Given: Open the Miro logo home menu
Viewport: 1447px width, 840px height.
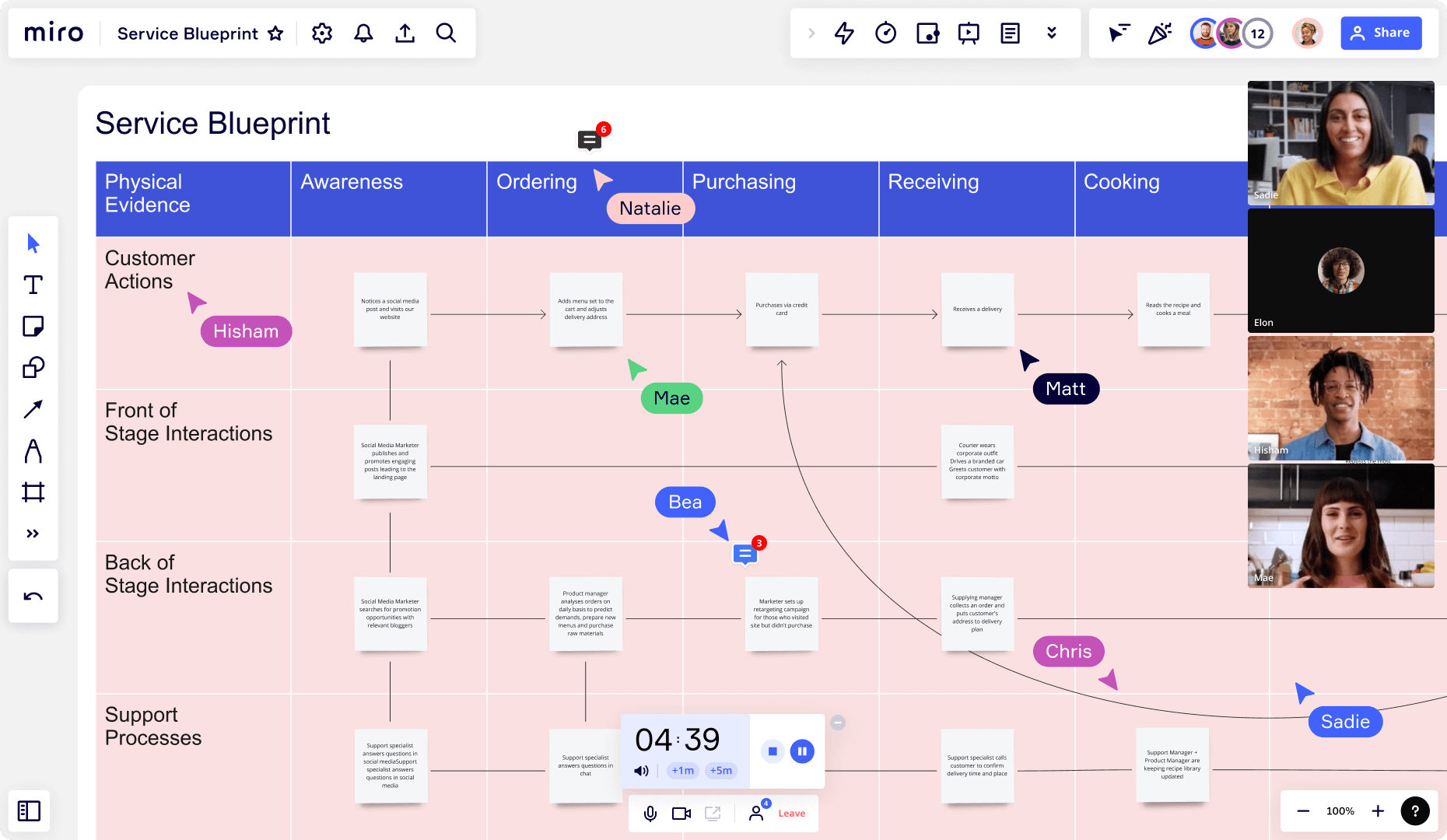Looking at the screenshot, I should coord(54,33).
